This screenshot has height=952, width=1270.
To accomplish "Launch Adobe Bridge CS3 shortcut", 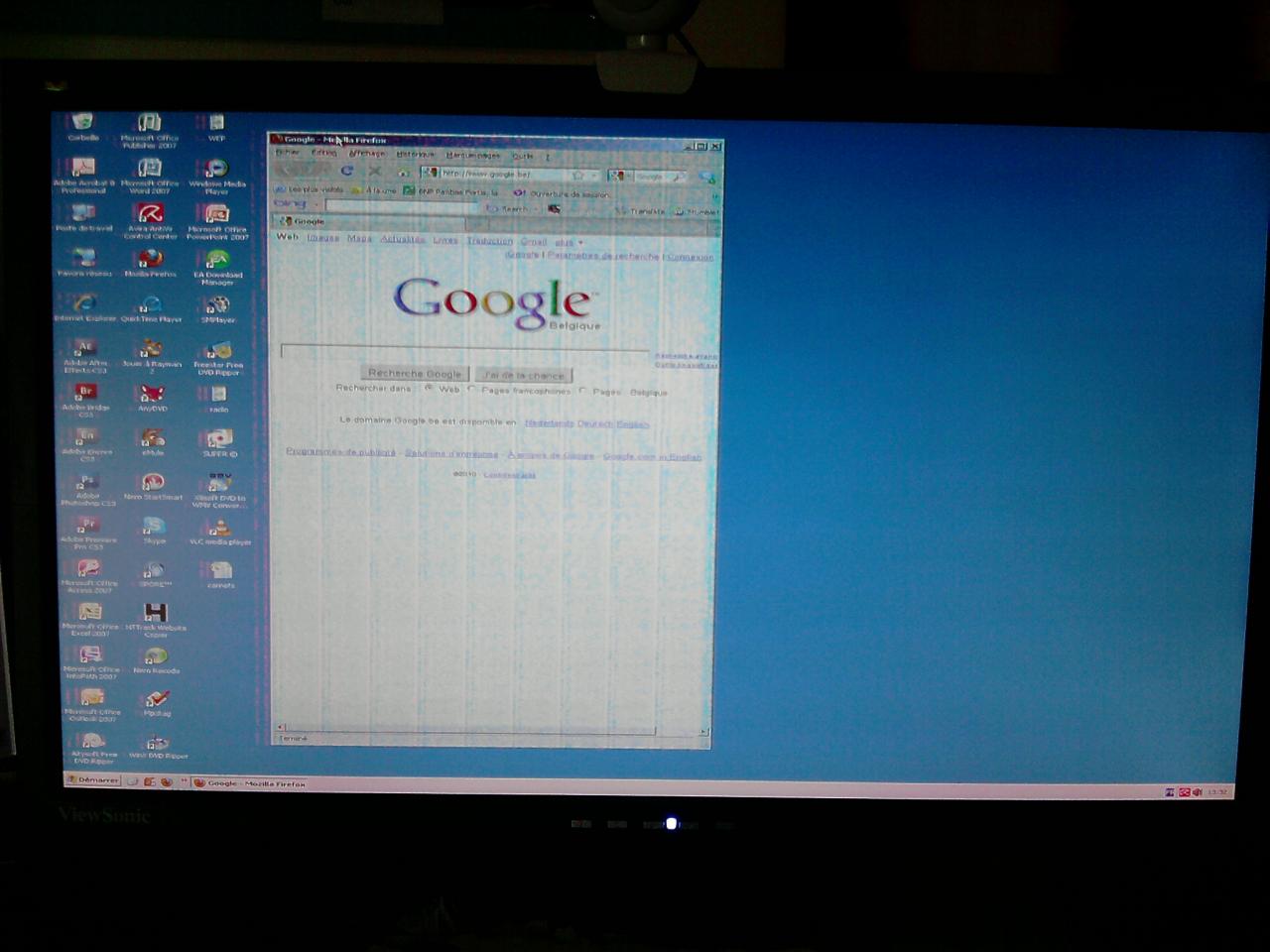I will [86, 401].
